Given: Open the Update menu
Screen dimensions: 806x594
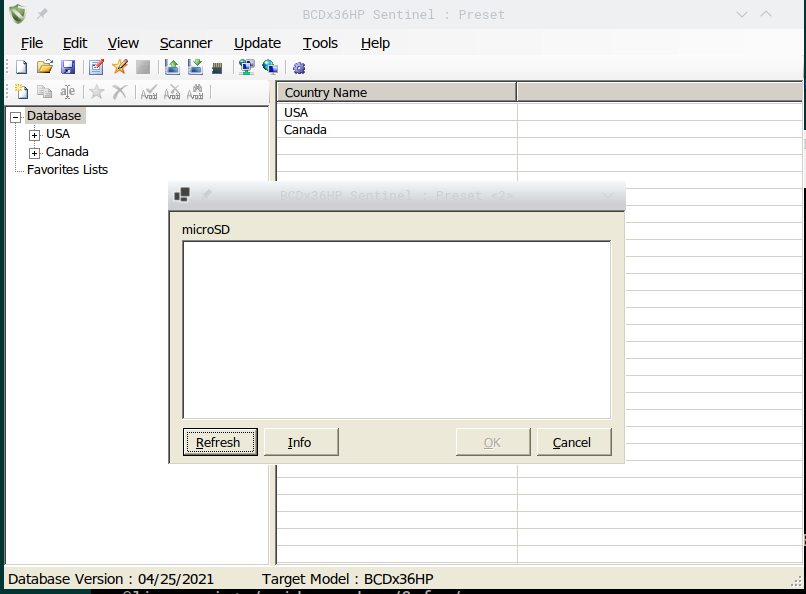Looking at the screenshot, I should [x=258, y=43].
